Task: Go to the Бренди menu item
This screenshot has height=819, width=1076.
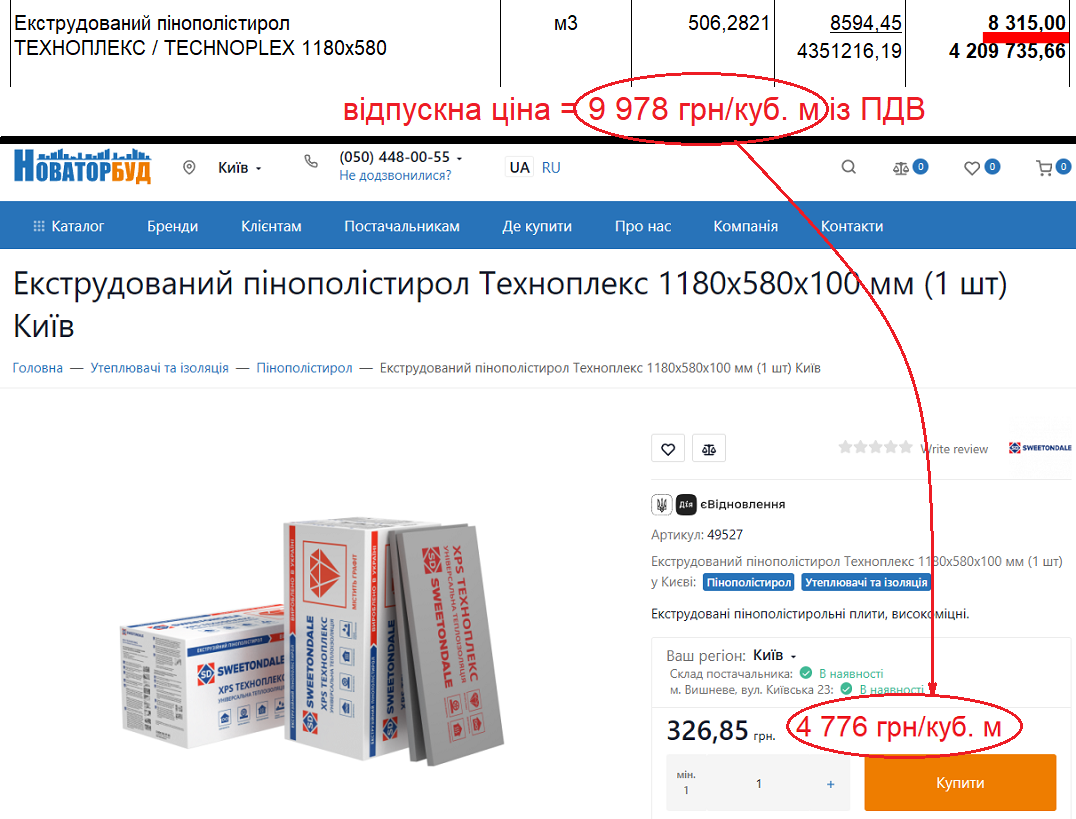Action: (172, 226)
